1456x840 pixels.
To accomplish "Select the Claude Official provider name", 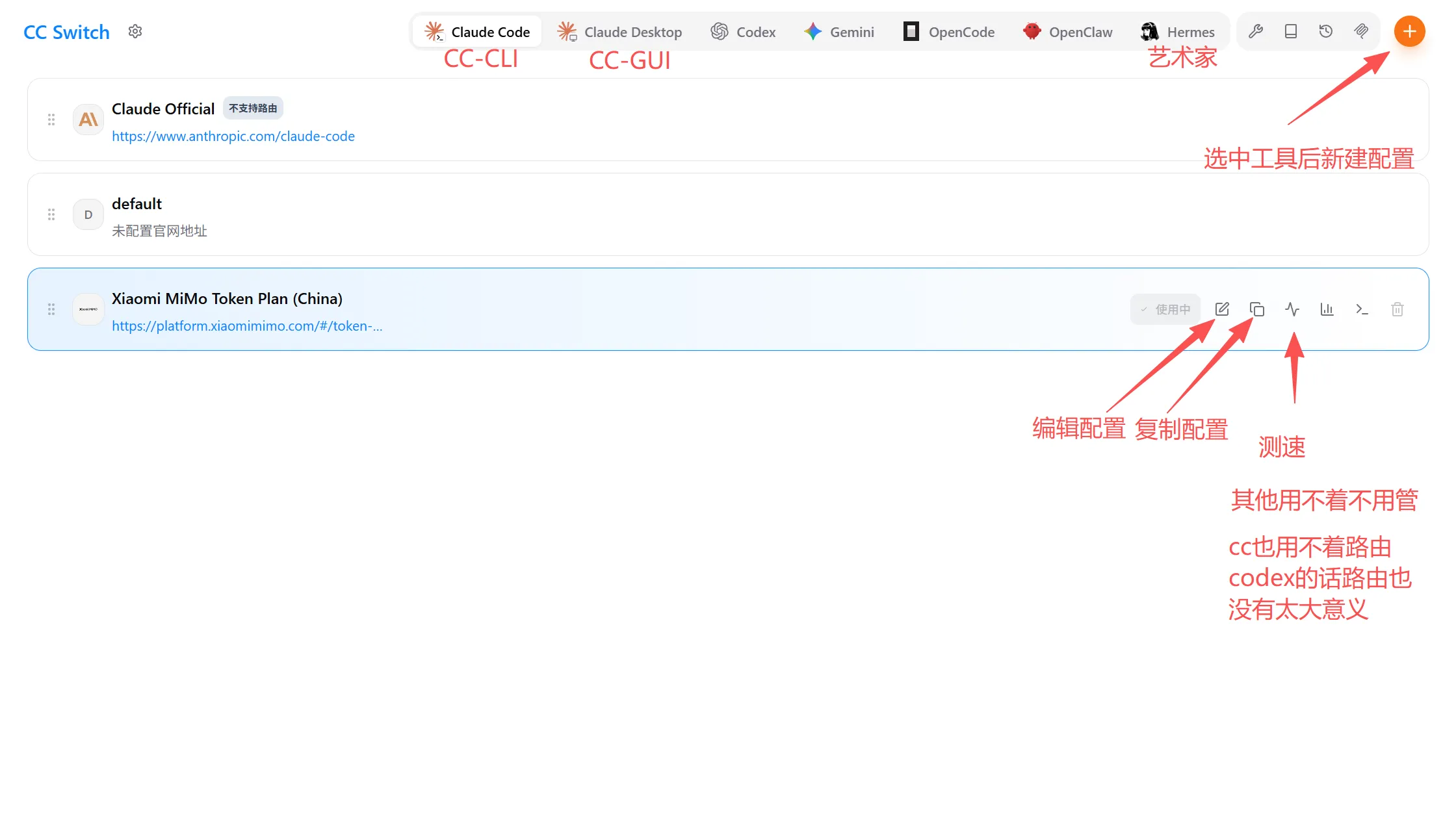I will (163, 108).
